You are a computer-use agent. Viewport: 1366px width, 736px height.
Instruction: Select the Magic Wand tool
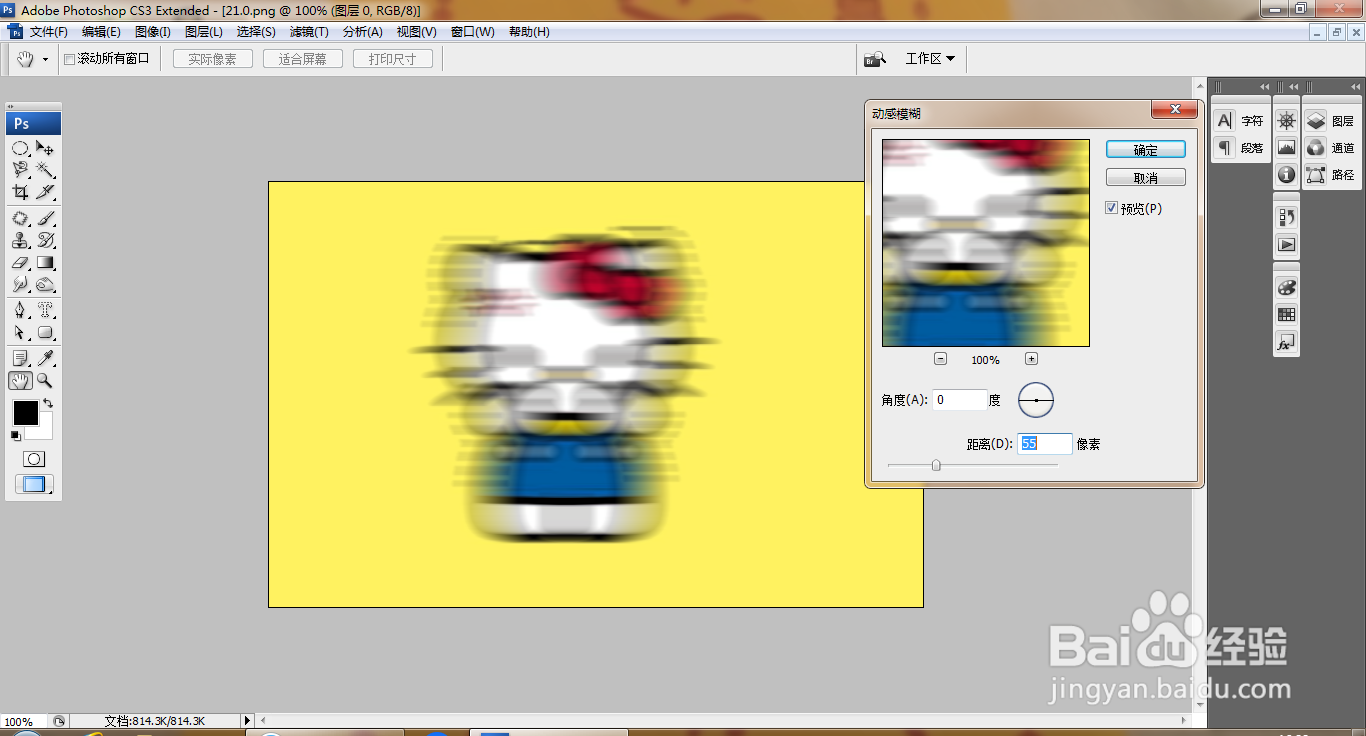[45, 170]
